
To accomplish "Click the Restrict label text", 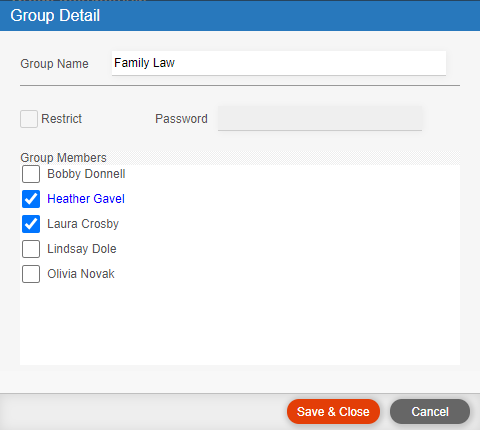I will [x=61, y=119].
